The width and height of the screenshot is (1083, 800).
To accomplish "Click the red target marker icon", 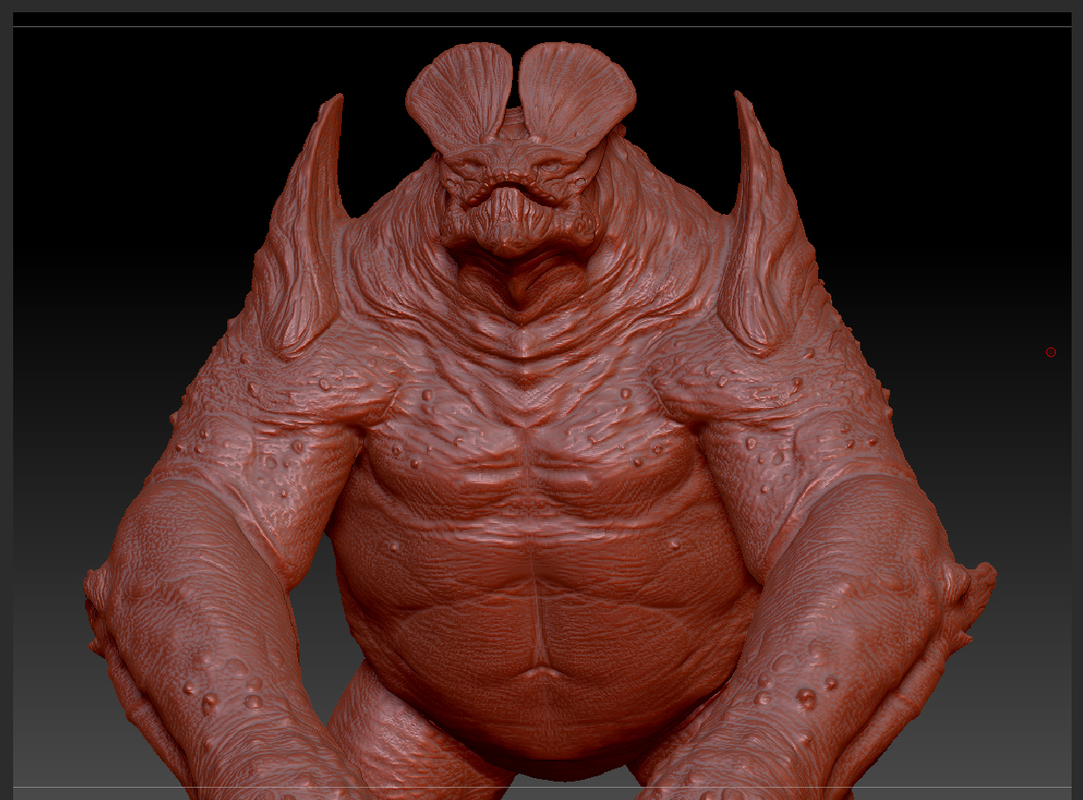I will pos(1051,351).
